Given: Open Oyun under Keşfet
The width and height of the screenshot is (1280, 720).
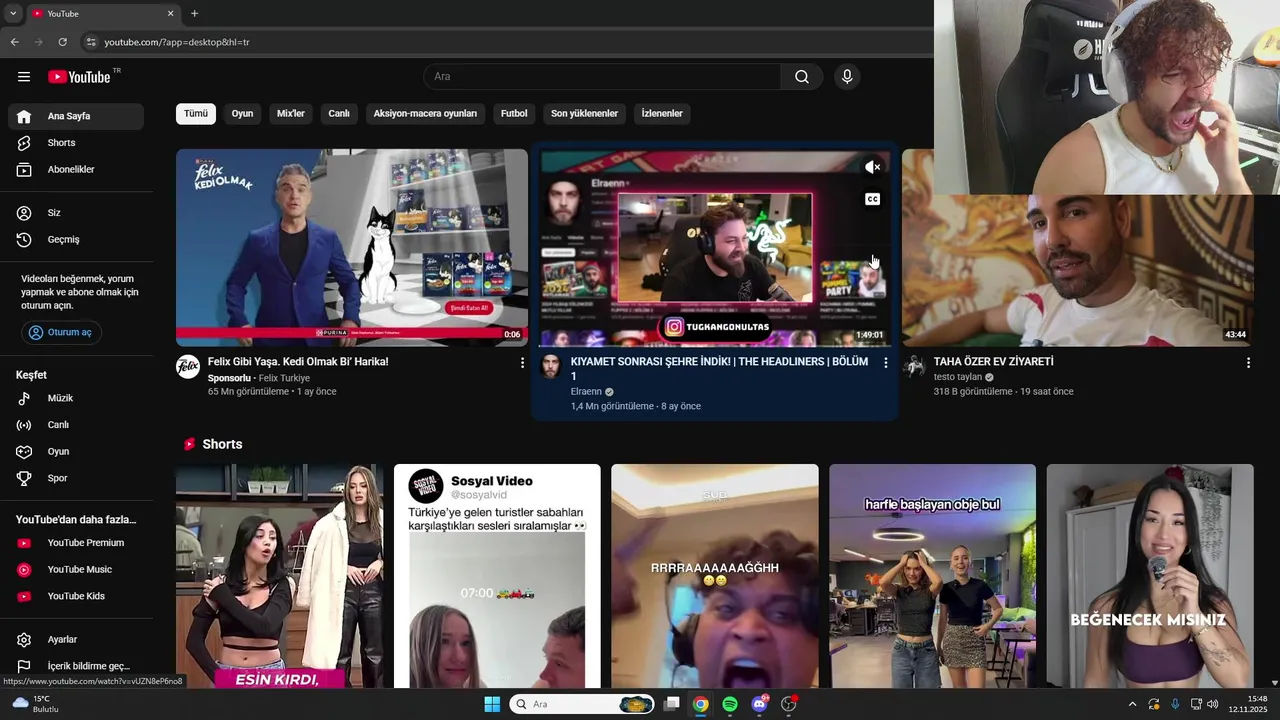Looking at the screenshot, I should point(76,452).
